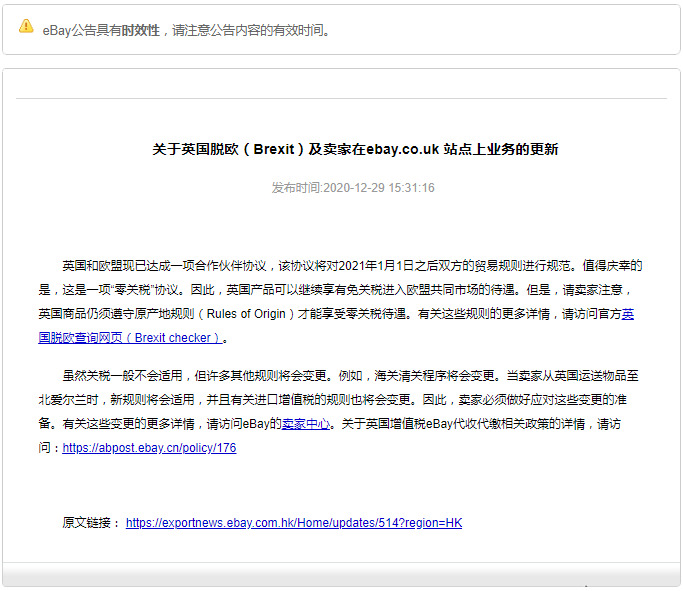
Task: Click the Rules of Origin text
Action: 246,314
